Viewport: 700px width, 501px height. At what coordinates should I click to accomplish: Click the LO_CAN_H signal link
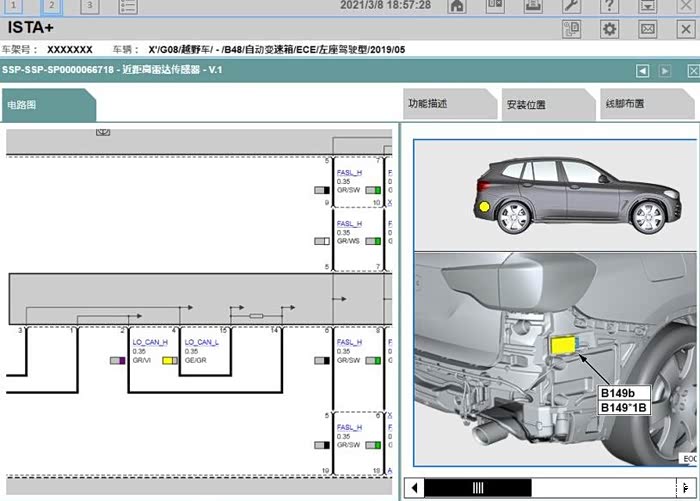[x=149, y=342]
